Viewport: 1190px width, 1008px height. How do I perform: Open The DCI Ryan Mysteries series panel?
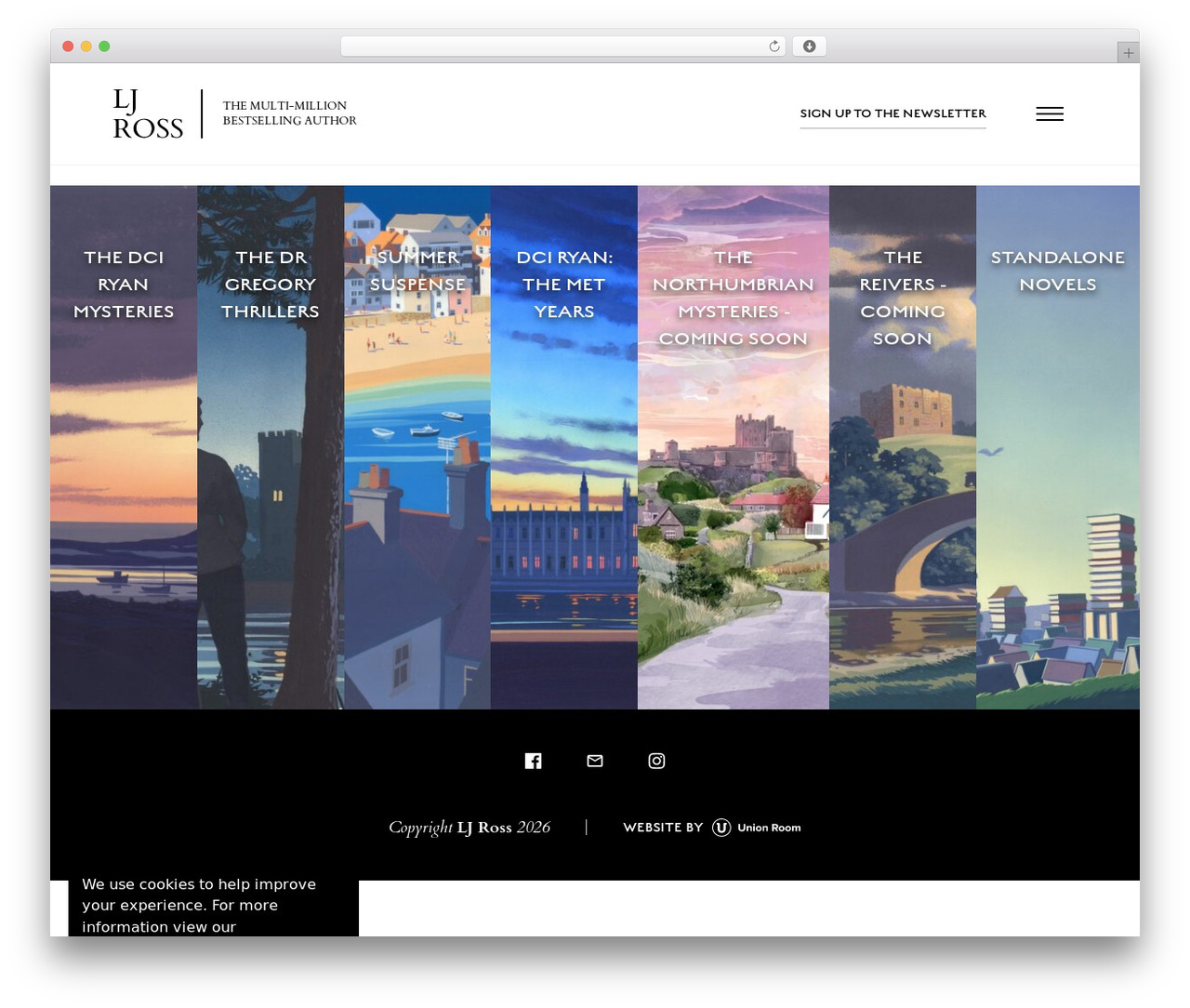pyautogui.click(x=124, y=447)
